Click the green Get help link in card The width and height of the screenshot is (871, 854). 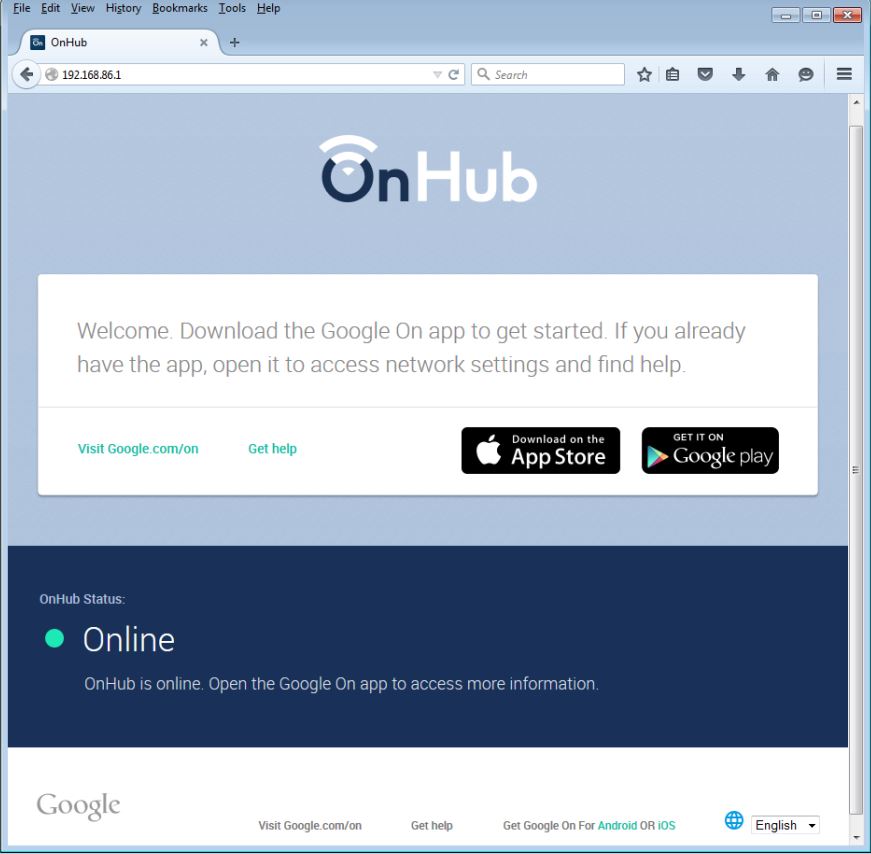(x=272, y=448)
